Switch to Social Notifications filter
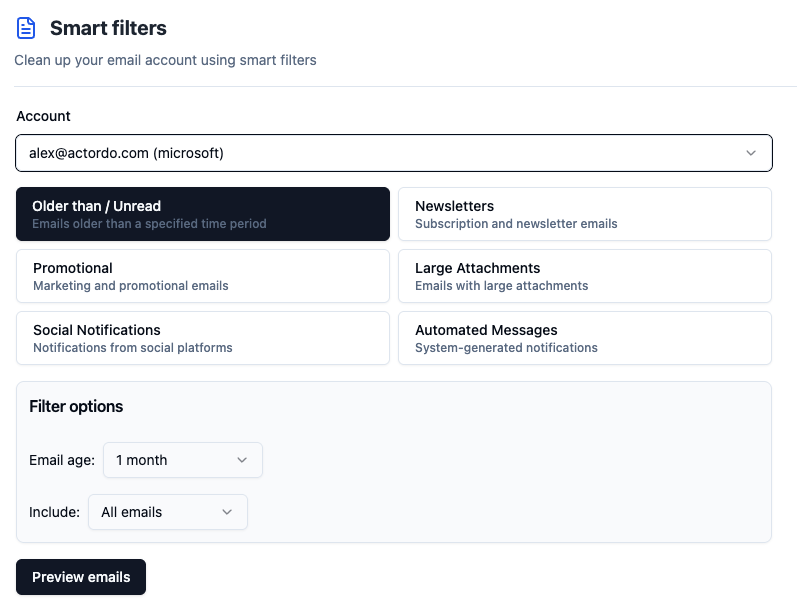Screen dimensions: 797x606 point(203,338)
